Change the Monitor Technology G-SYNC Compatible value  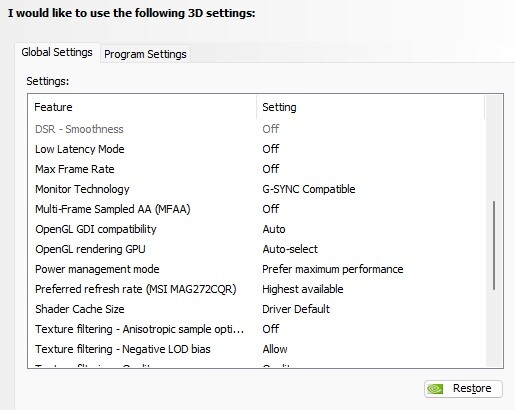309,189
